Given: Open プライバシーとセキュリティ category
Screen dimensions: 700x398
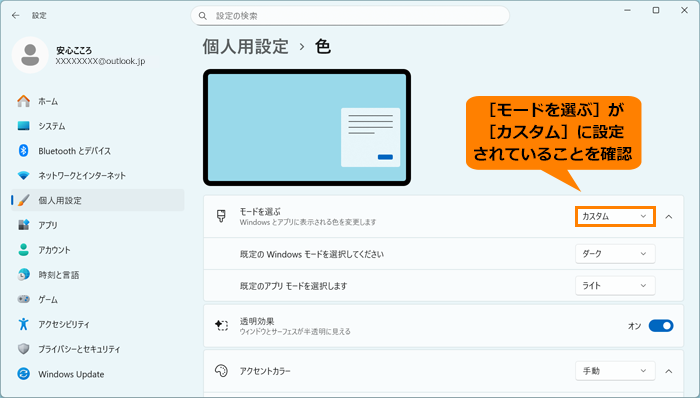Looking at the screenshot, I should 98,348.
